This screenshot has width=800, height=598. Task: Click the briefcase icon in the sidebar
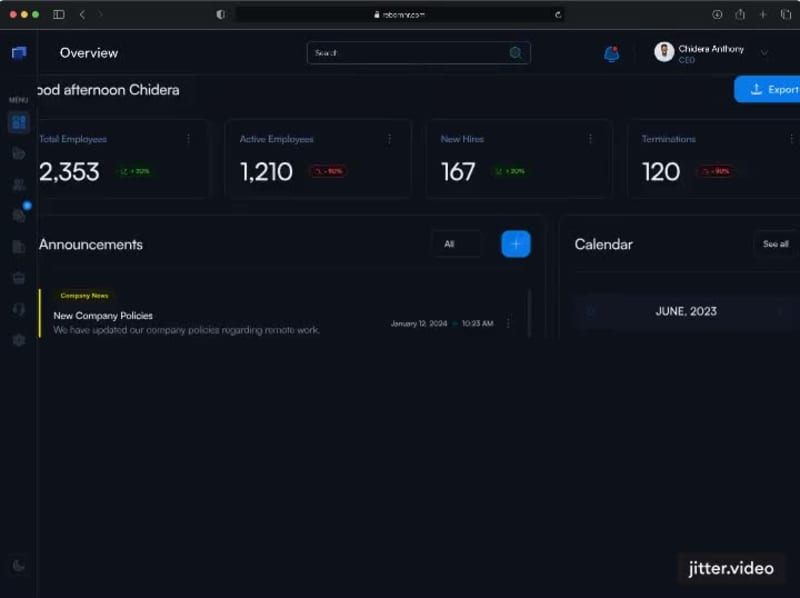pyautogui.click(x=18, y=278)
